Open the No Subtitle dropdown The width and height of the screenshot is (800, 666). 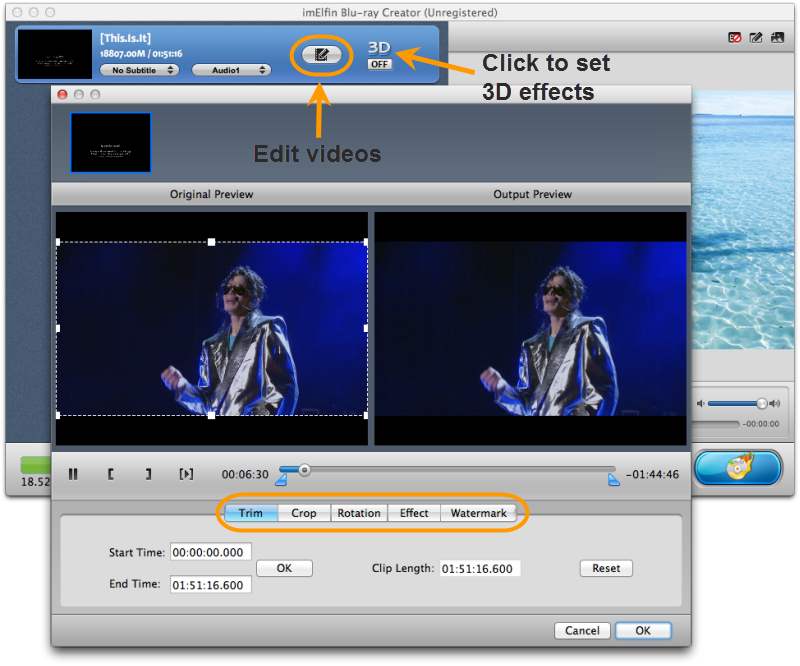pos(139,70)
